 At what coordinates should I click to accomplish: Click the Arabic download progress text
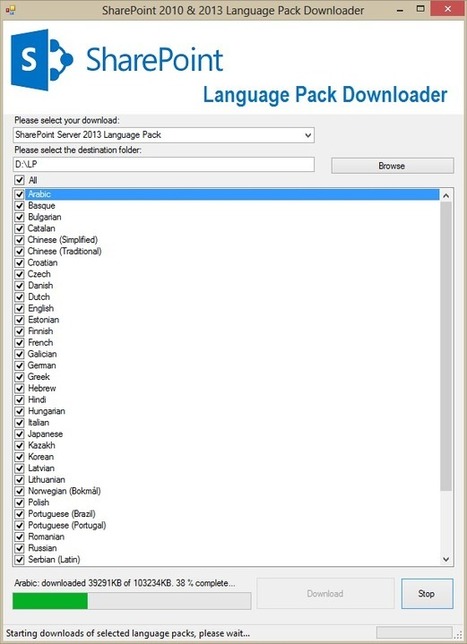(x=125, y=583)
